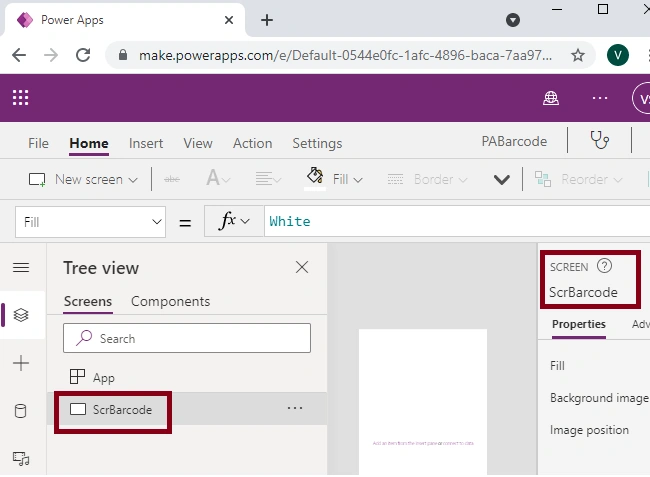This screenshot has width=650, height=477.
Task: Click the Image position property label
Action: pos(589,430)
